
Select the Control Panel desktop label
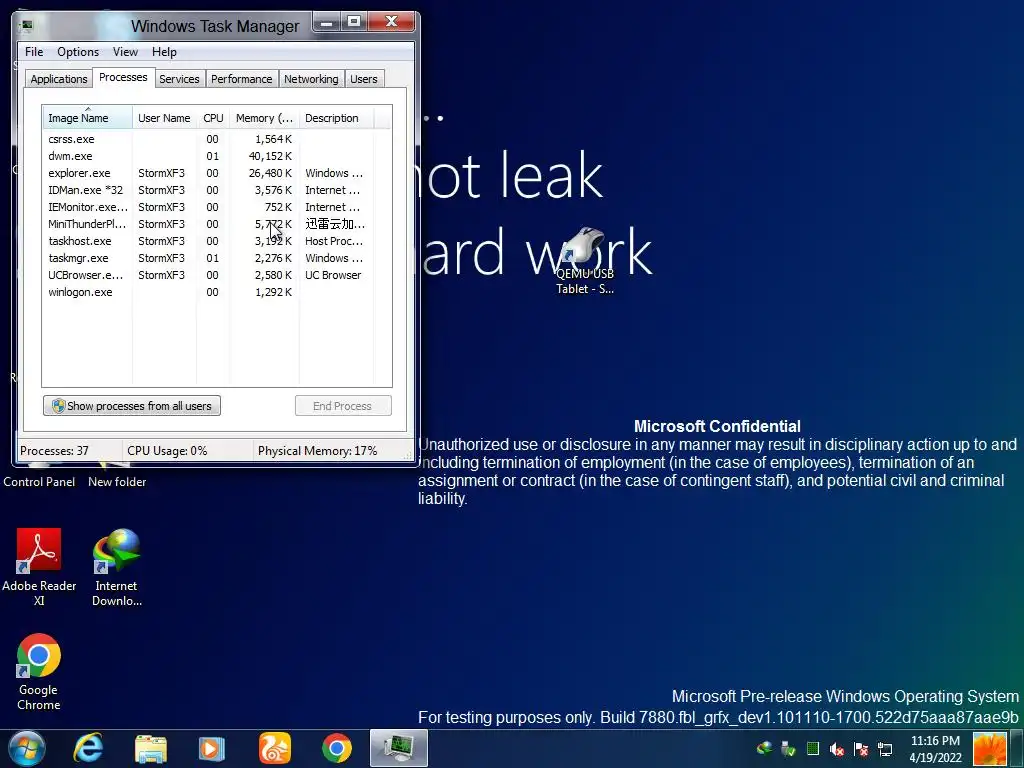coord(39,482)
